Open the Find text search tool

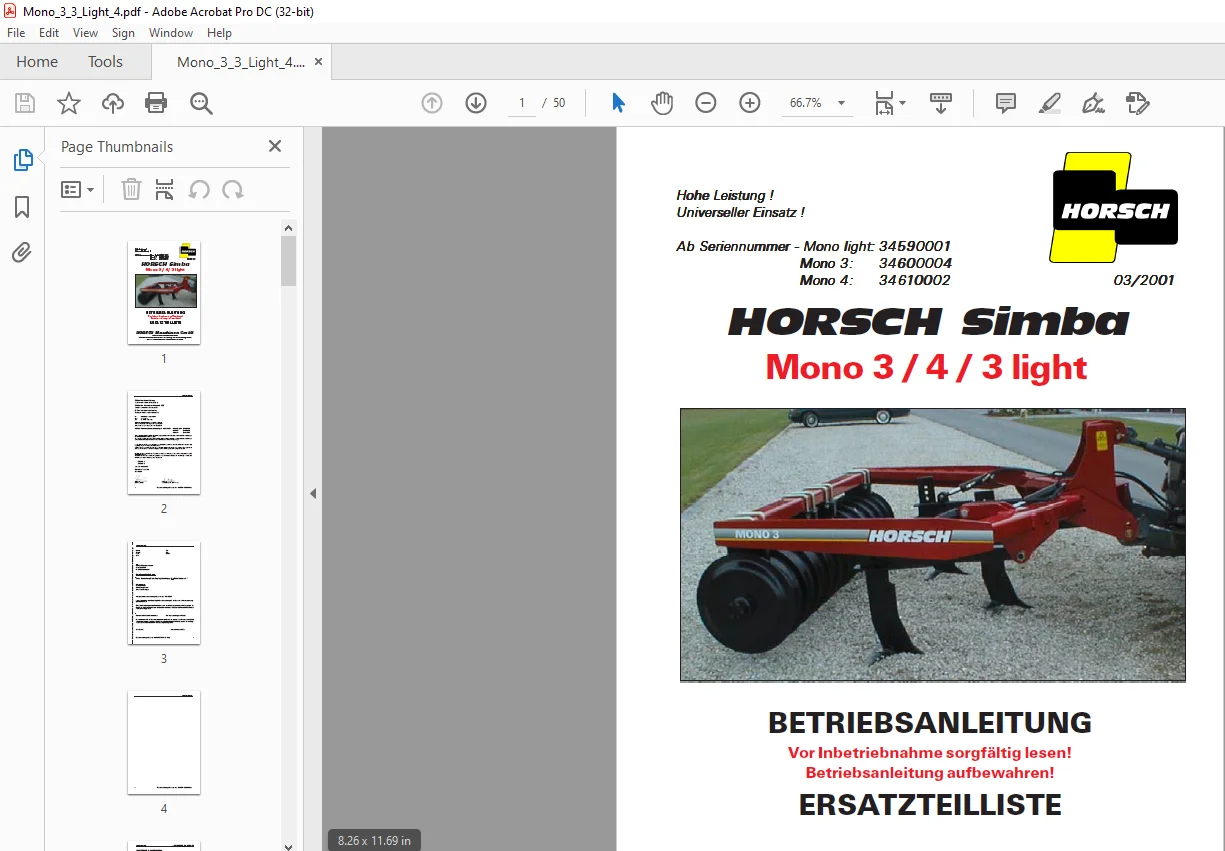click(201, 103)
